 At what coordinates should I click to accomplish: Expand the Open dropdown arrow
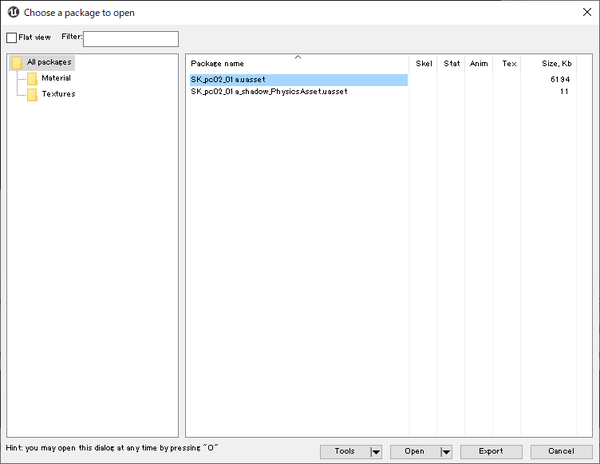click(446, 452)
